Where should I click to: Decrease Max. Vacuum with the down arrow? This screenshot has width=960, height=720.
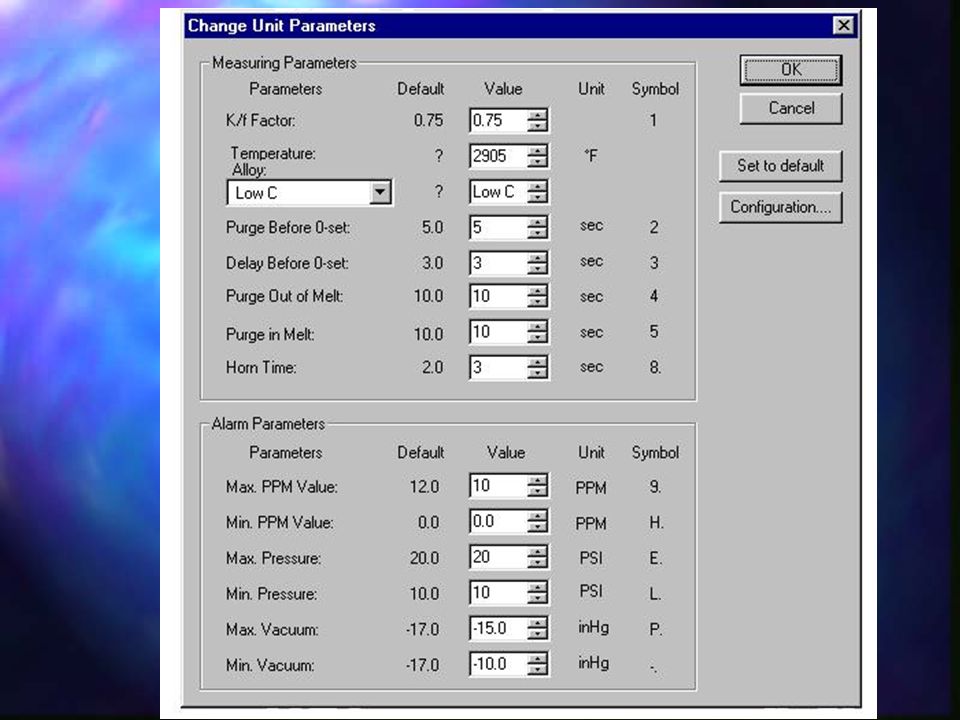538,634
